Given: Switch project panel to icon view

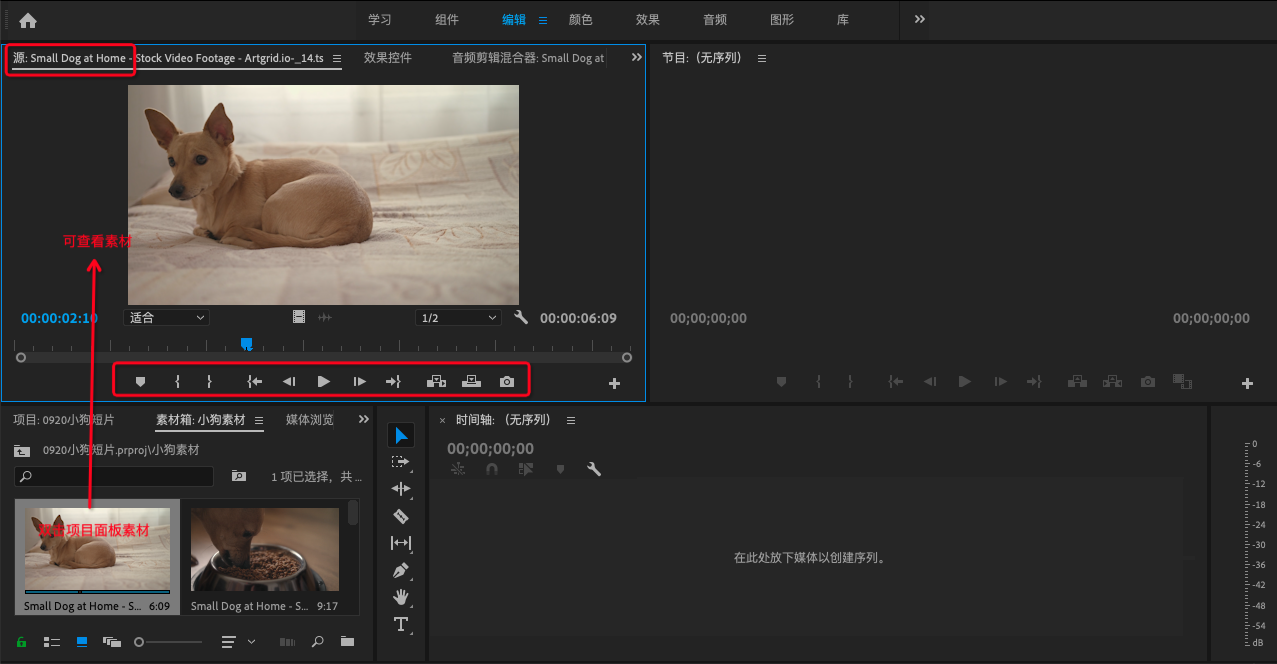Looking at the screenshot, I should pos(82,641).
